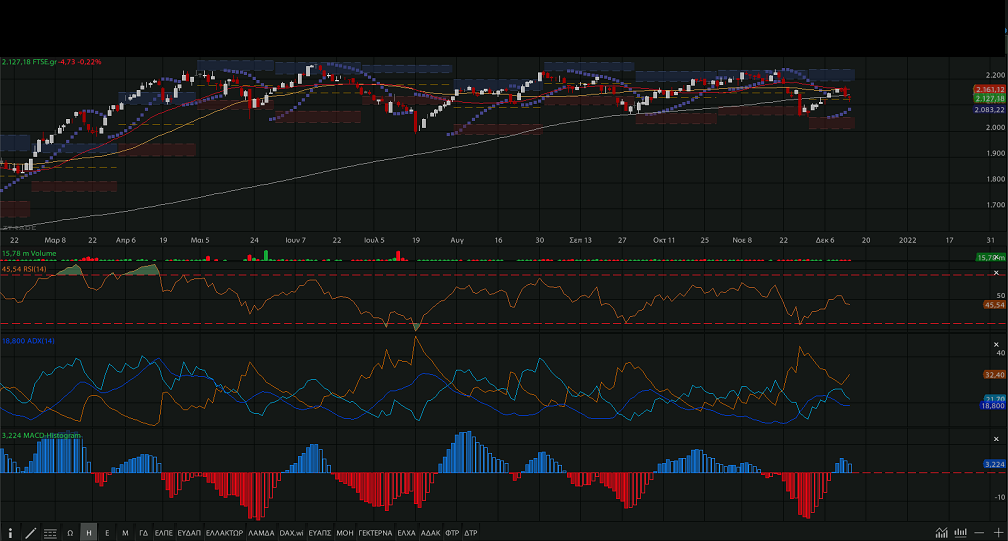Open the info panel icon
1008x541 pixels.
10,533
